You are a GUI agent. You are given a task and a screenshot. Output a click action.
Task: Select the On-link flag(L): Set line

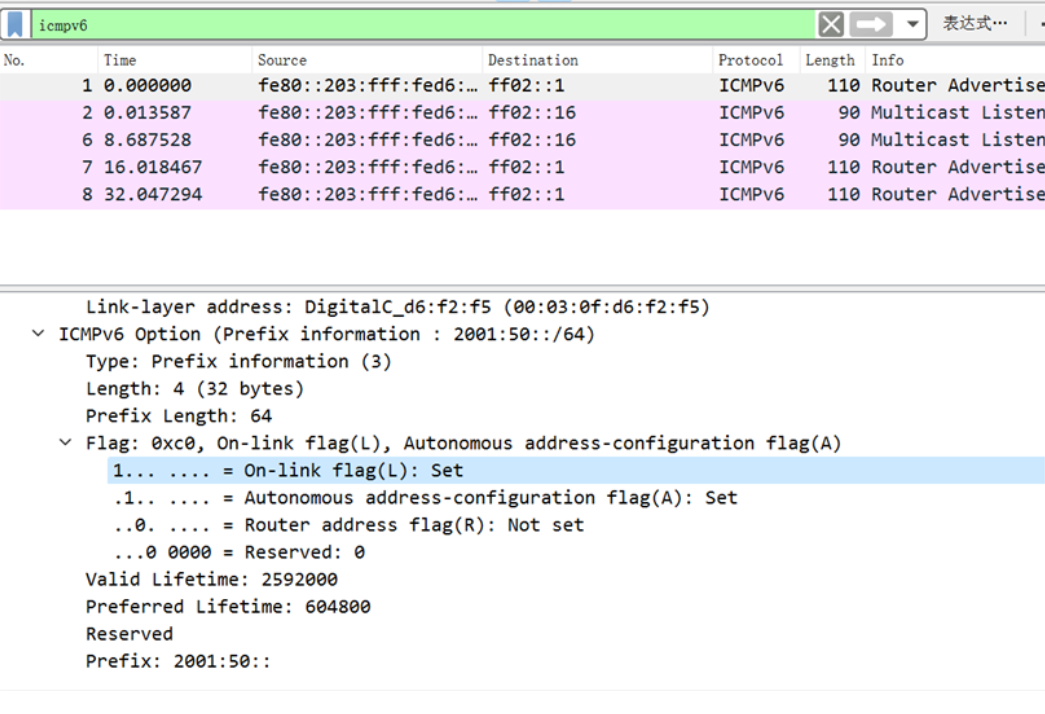[x=576, y=470]
